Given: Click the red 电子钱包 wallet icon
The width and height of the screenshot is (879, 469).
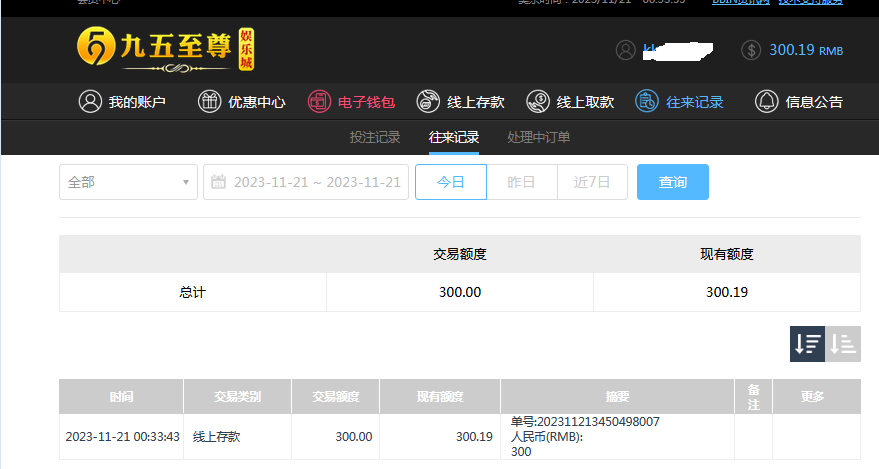Looking at the screenshot, I should click(x=319, y=102).
